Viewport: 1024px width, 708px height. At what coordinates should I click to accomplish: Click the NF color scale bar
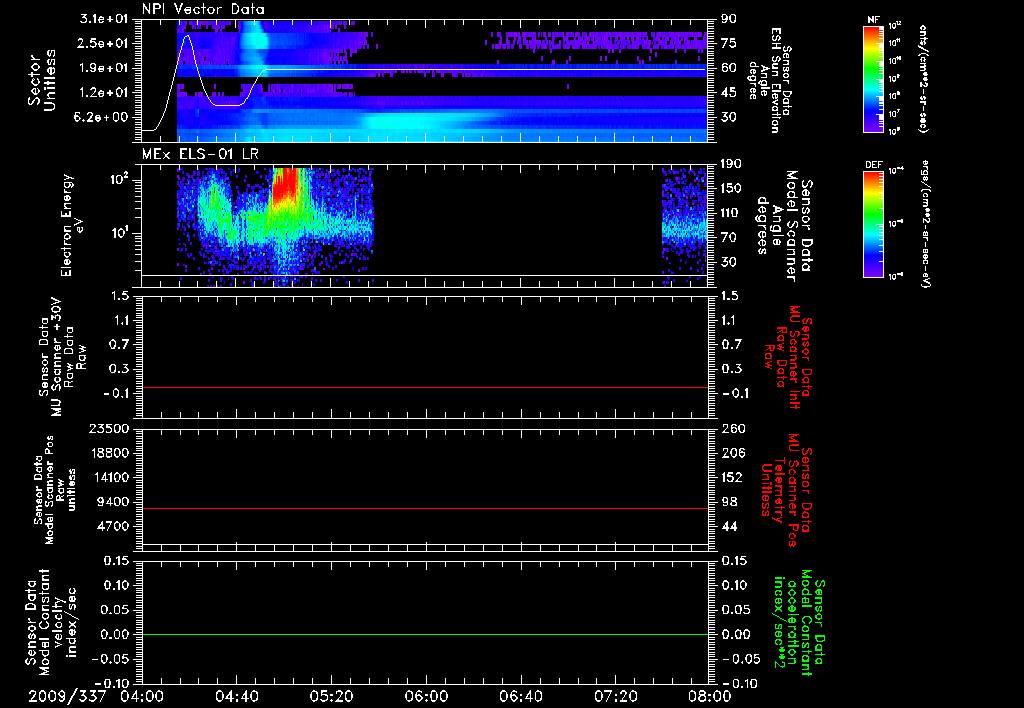pyautogui.click(x=874, y=78)
